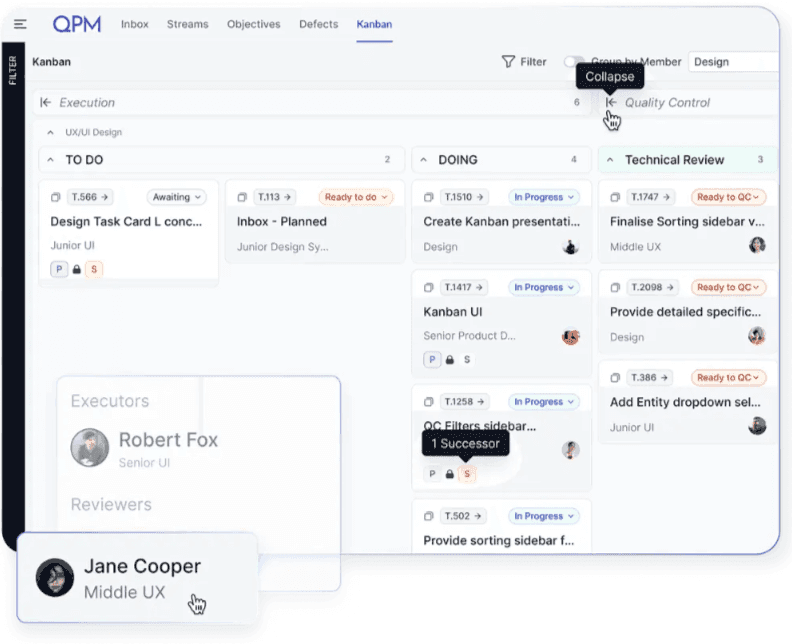
Task: Click P badge on QC Filters sidebar card
Action: click(432, 474)
